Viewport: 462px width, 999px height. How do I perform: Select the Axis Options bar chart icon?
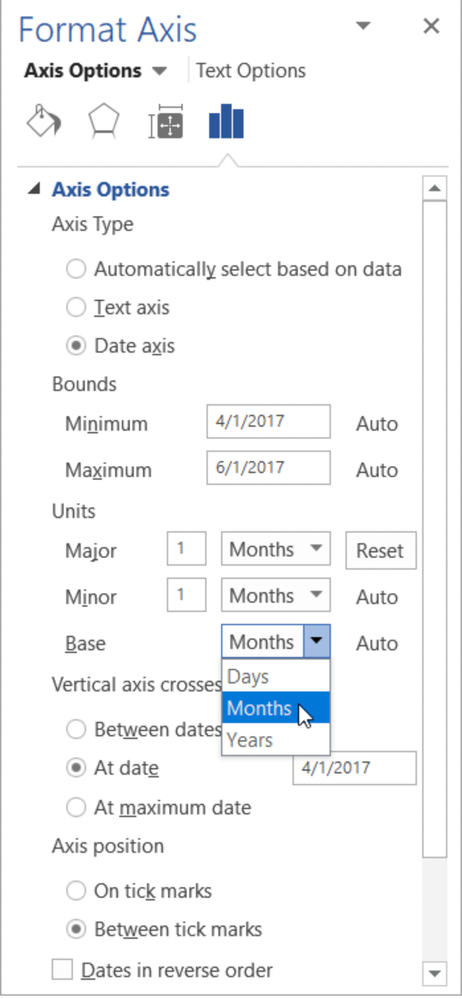tap(226, 122)
